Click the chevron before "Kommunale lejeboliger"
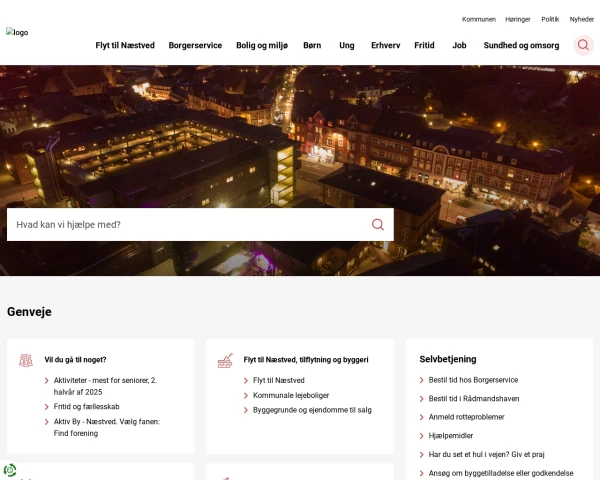The width and height of the screenshot is (600, 480). [x=245, y=395]
